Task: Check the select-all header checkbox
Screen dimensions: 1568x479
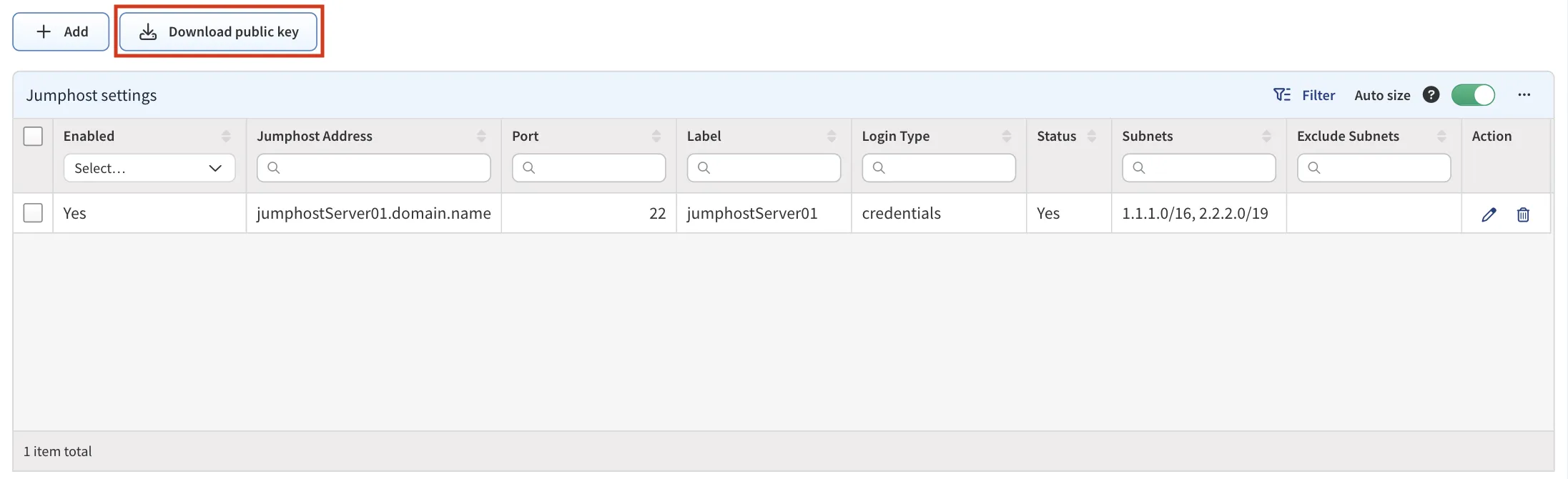Action: point(33,136)
